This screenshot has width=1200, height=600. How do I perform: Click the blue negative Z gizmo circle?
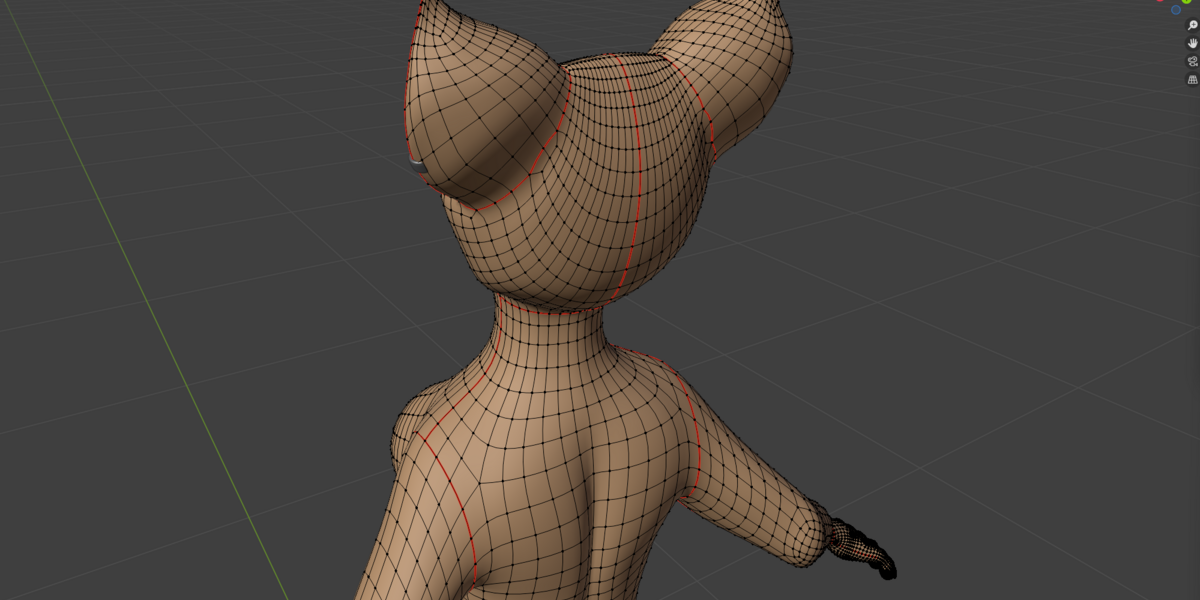tap(1174, 9)
